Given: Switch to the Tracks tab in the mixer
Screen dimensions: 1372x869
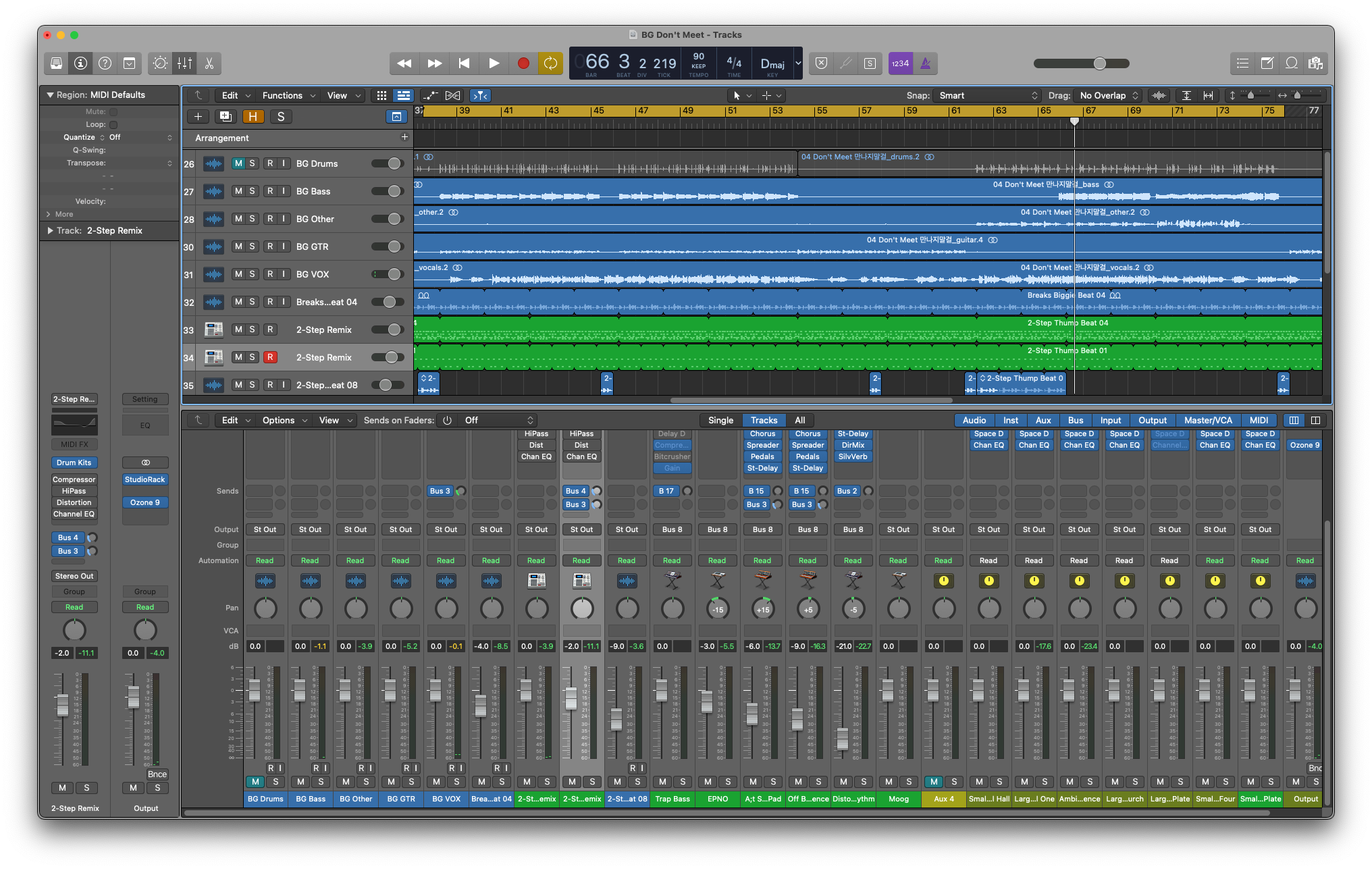Looking at the screenshot, I should pyautogui.click(x=764, y=420).
